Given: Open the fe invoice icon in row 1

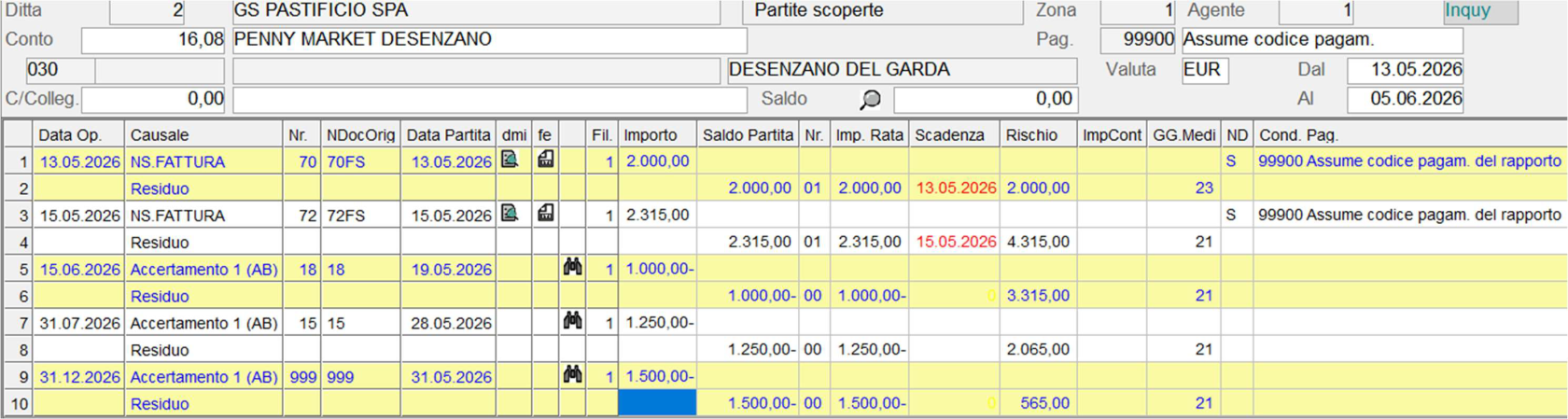Looking at the screenshot, I should click(x=545, y=161).
